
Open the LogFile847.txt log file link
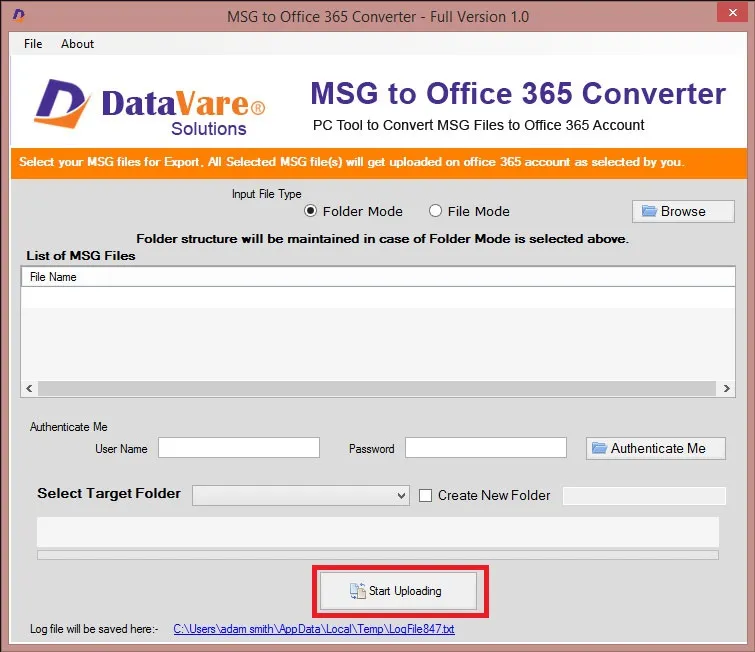(314, 629)
